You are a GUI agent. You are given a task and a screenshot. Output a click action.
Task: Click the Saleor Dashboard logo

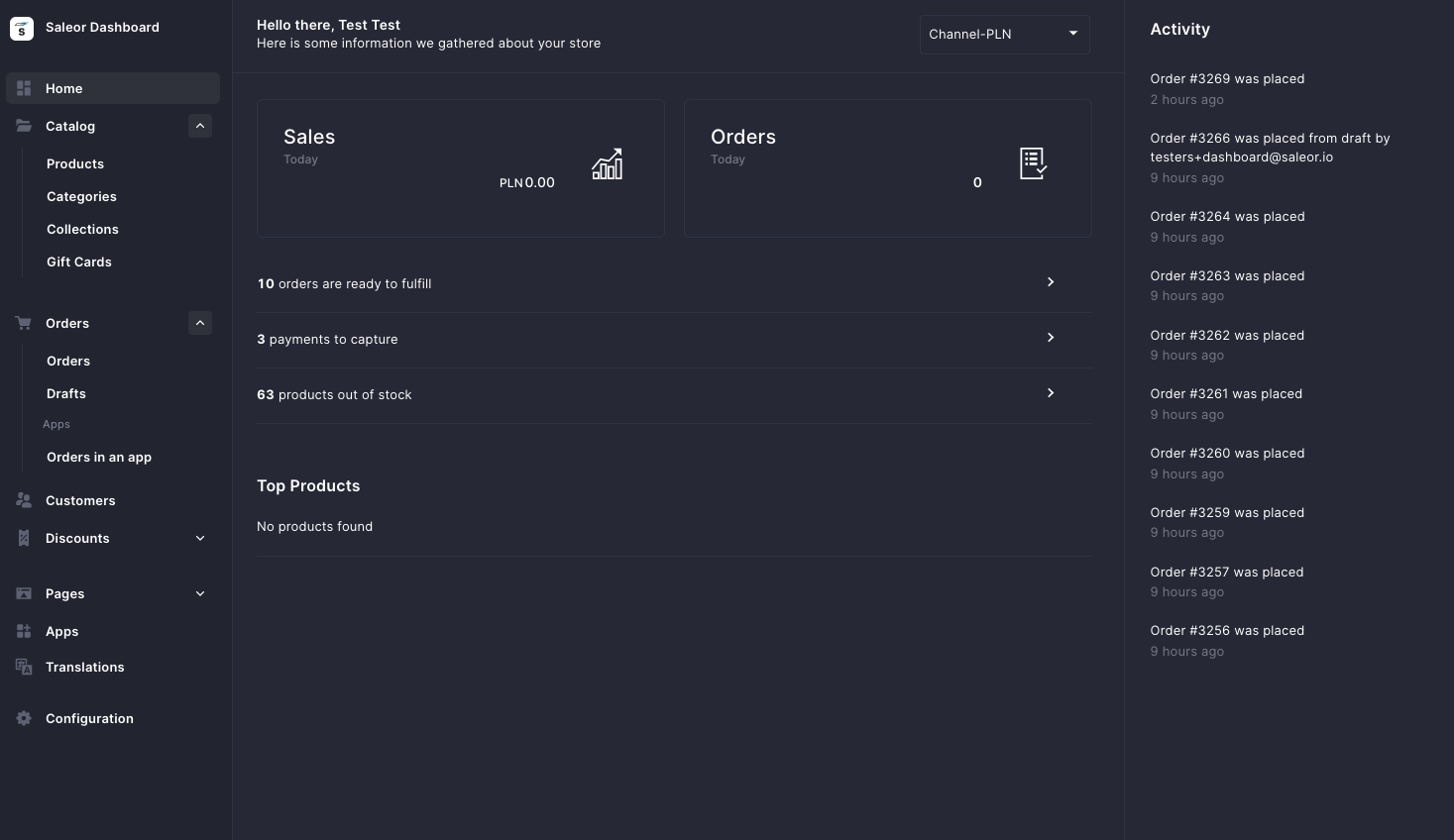[x=22, y=28]
